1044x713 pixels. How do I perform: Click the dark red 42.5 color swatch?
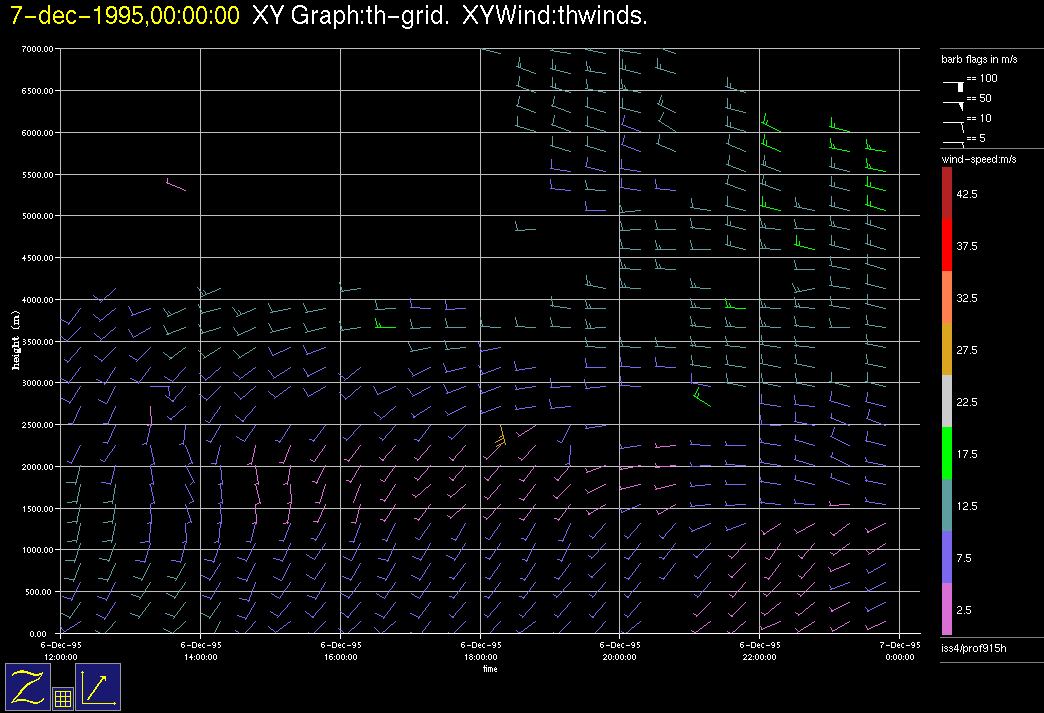pos(947,193)
